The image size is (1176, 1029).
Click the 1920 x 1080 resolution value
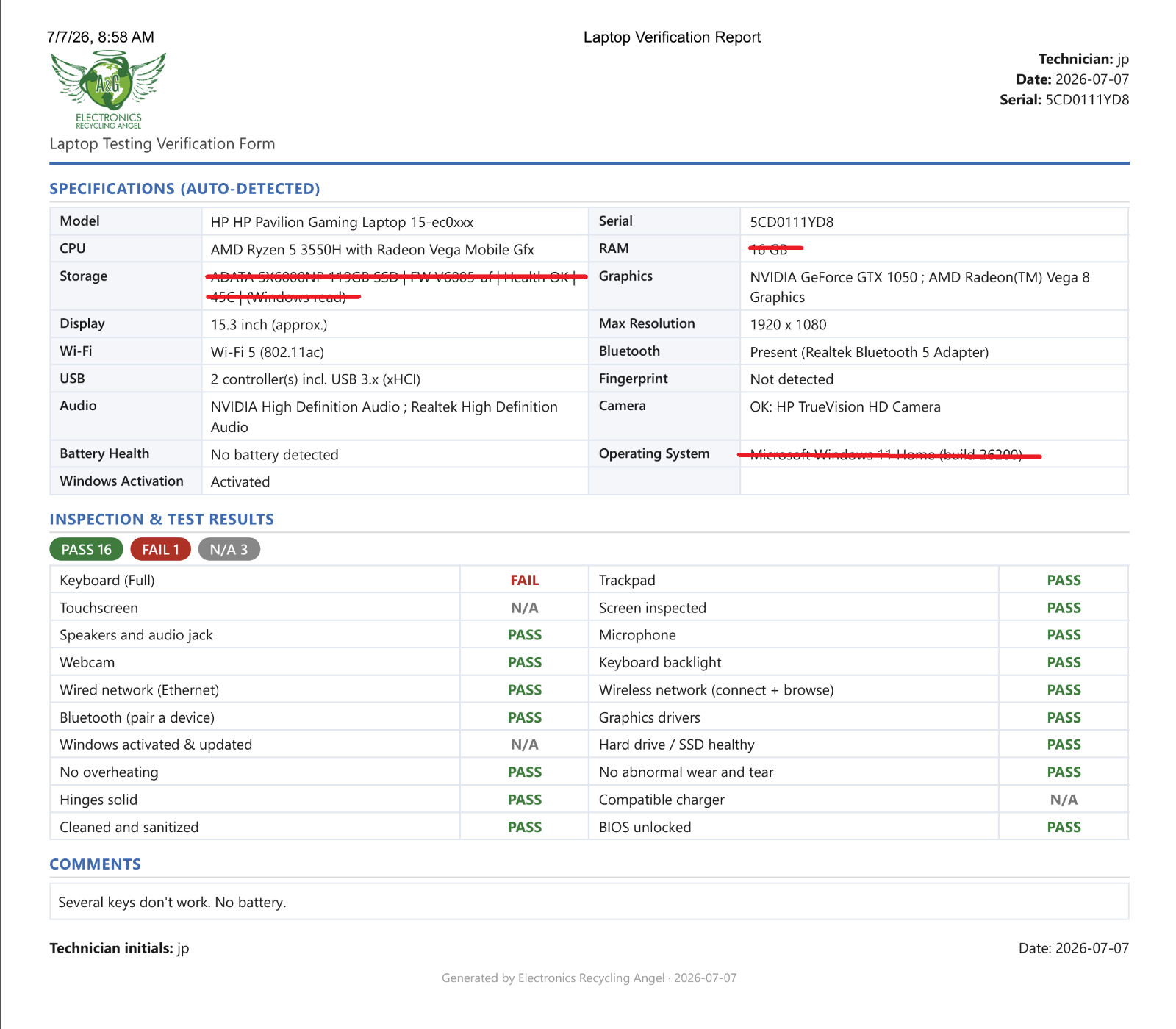click(788, 324)
